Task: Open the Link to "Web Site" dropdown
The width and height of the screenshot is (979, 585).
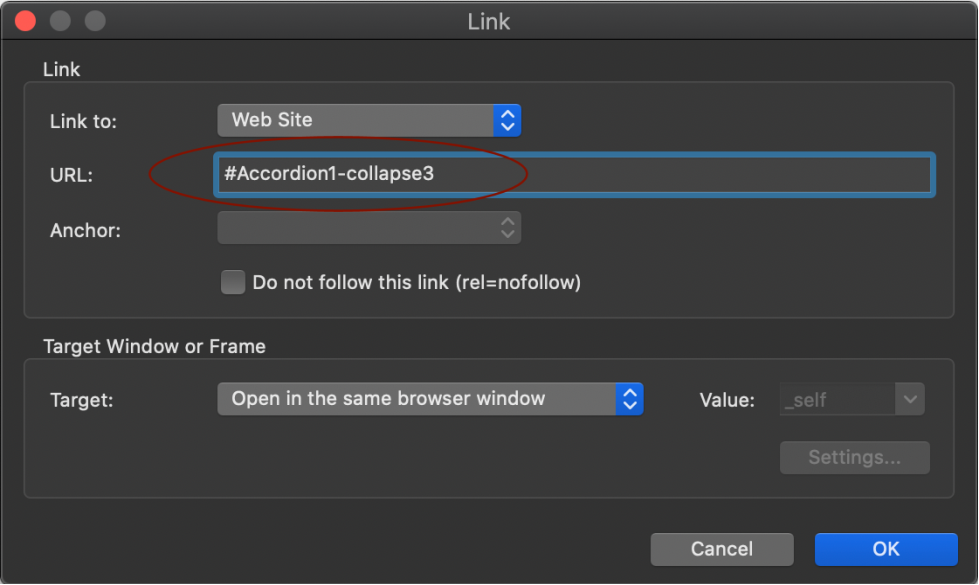Action: (368, 120)
